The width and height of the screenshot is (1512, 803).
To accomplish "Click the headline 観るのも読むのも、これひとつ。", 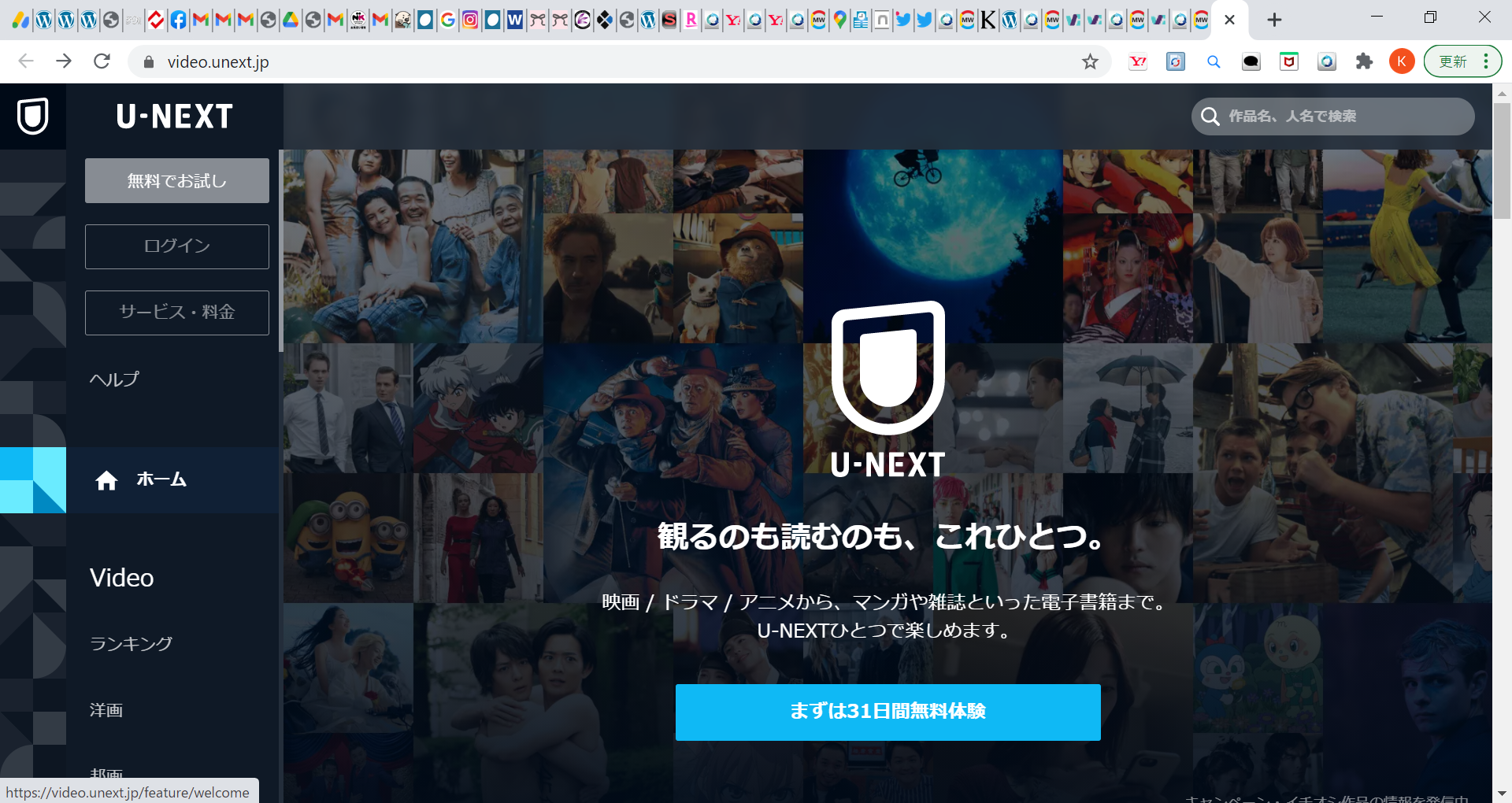I will pos(882,537).
